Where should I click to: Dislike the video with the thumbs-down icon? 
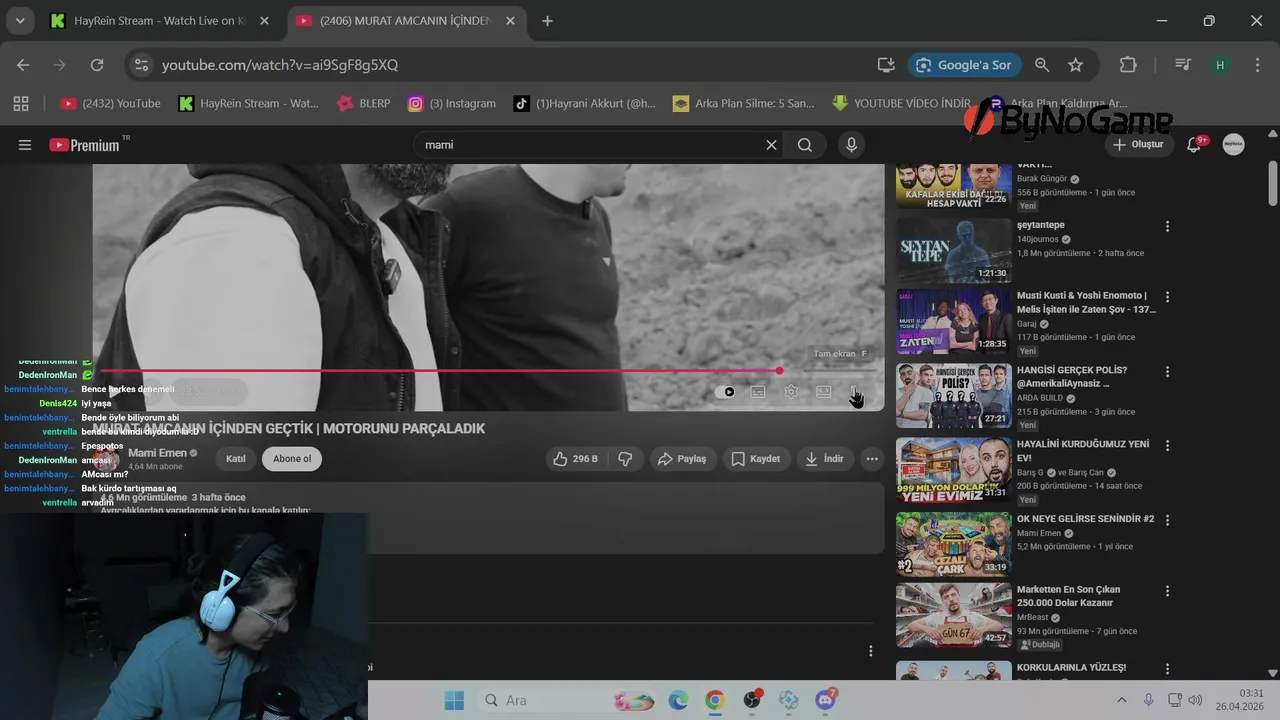click(625, 459)
